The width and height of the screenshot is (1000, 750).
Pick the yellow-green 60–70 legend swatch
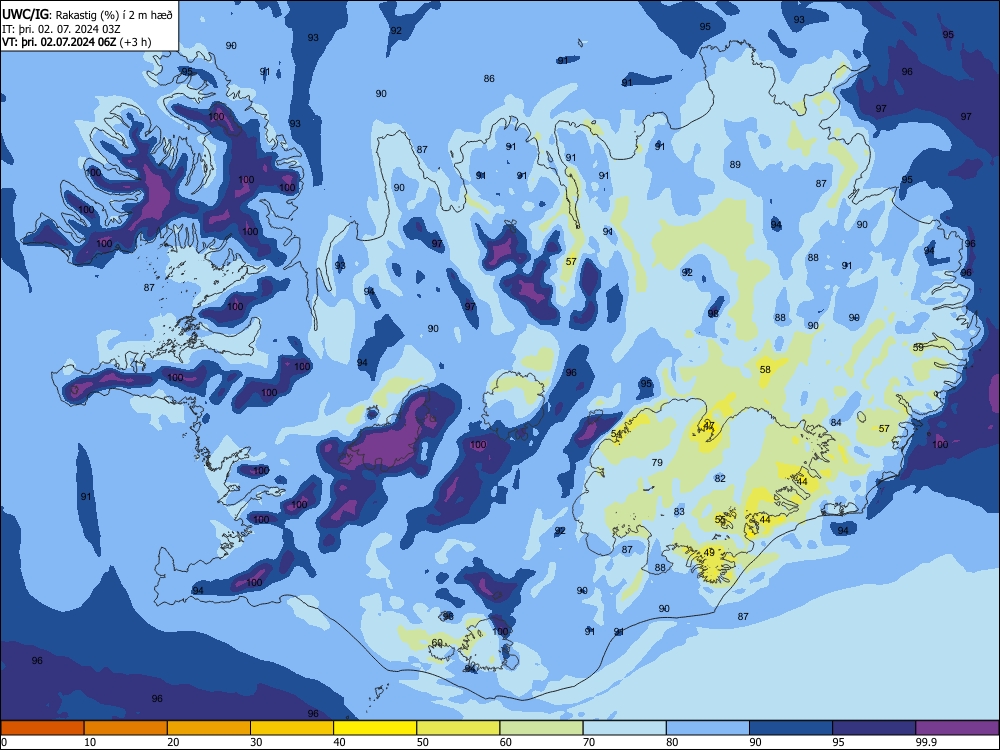pyautogui.click(x=541, y=728)
